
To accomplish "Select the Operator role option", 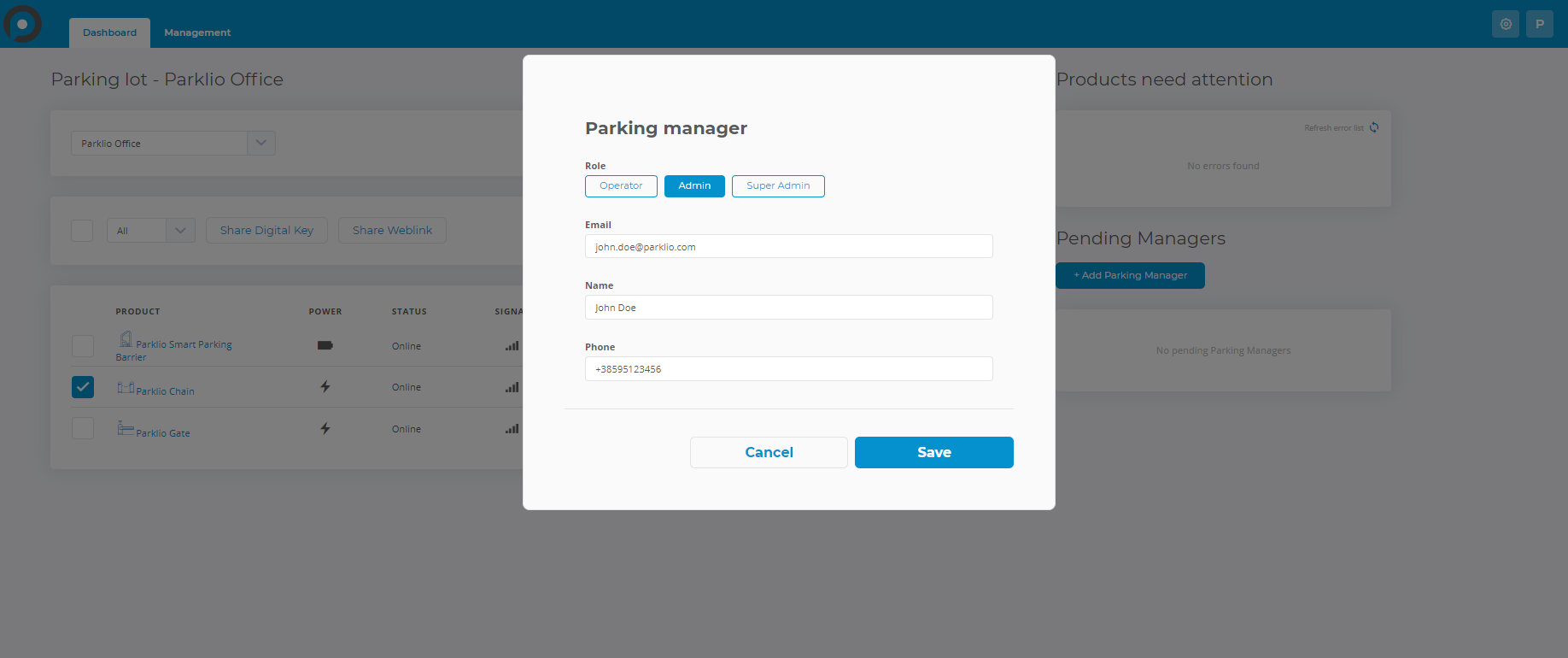I will tap(621, 186).
